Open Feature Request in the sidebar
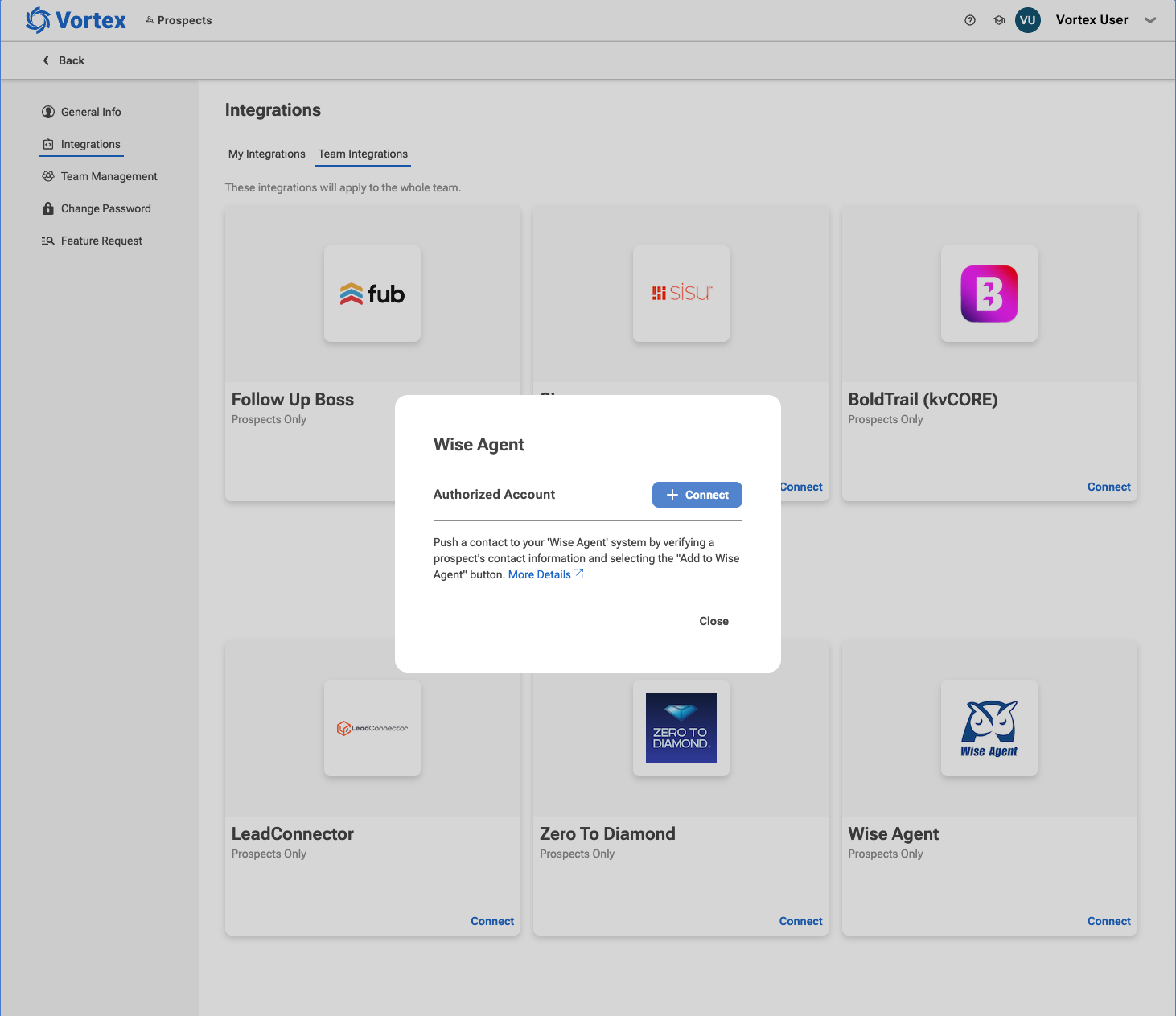Image resolution: width=1176 pixels, height=1016 pixels. coord(101,241)
